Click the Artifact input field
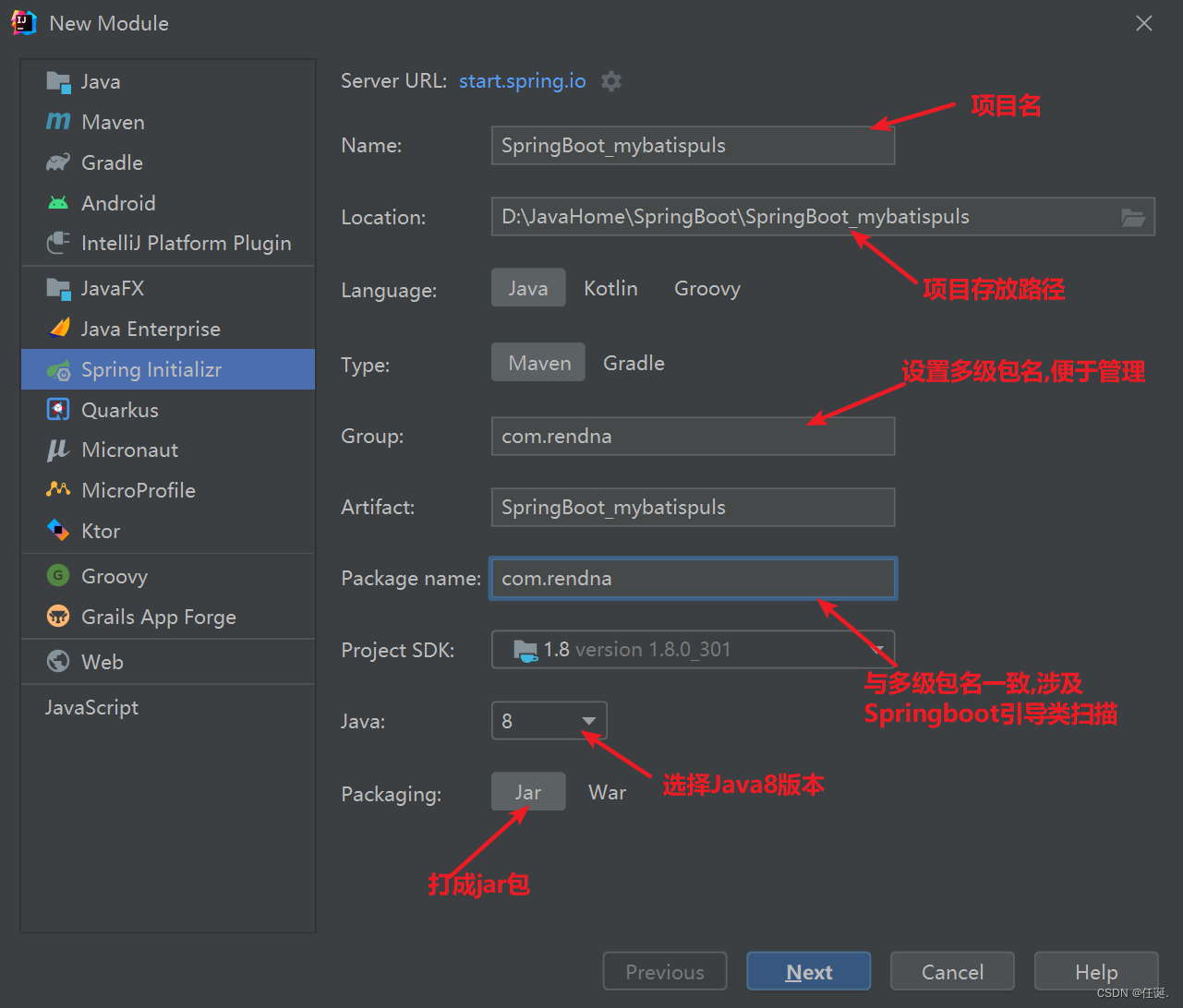This screenshot has height=1008, width=1183. 693,507
